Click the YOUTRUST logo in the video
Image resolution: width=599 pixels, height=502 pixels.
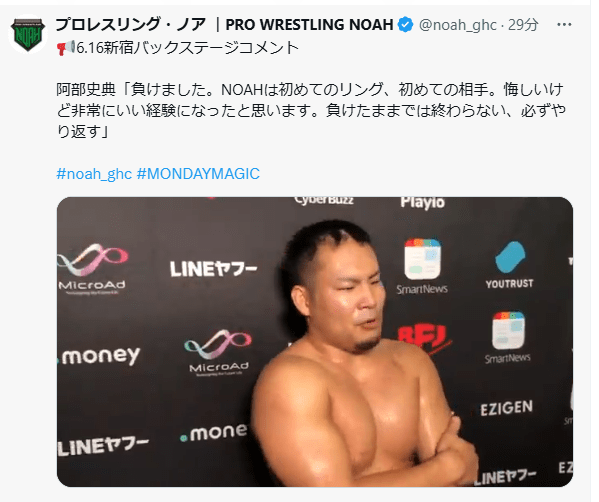pyautogui.click(x=510, y=265)
